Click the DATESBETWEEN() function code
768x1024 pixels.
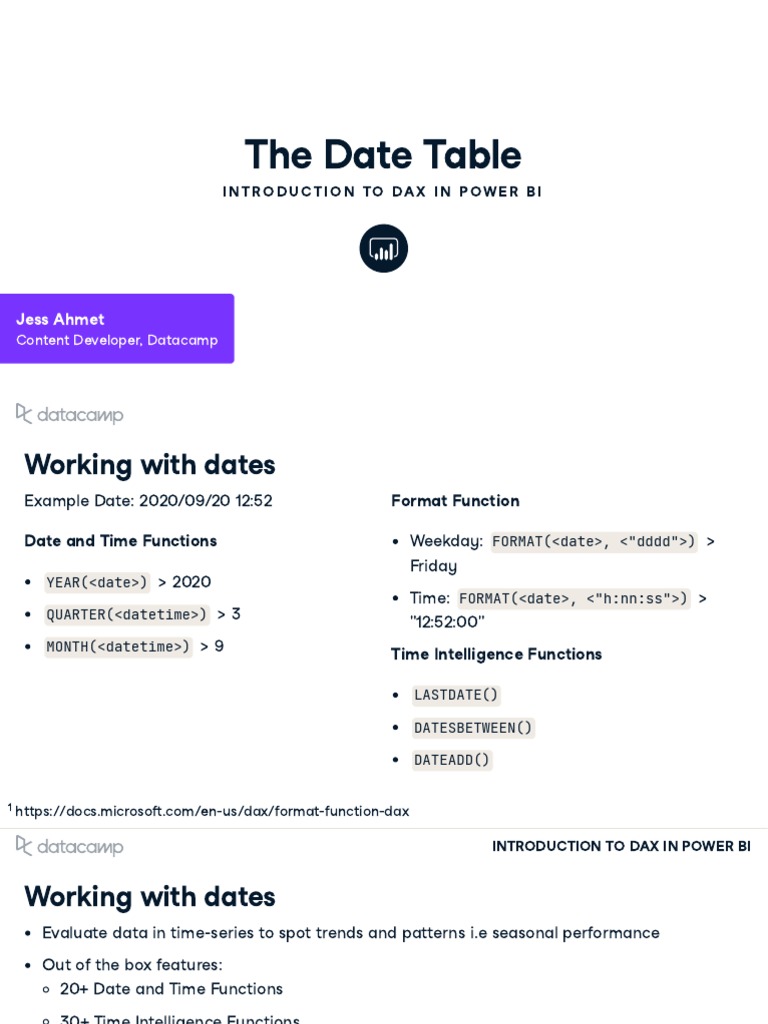pos(473,728)
